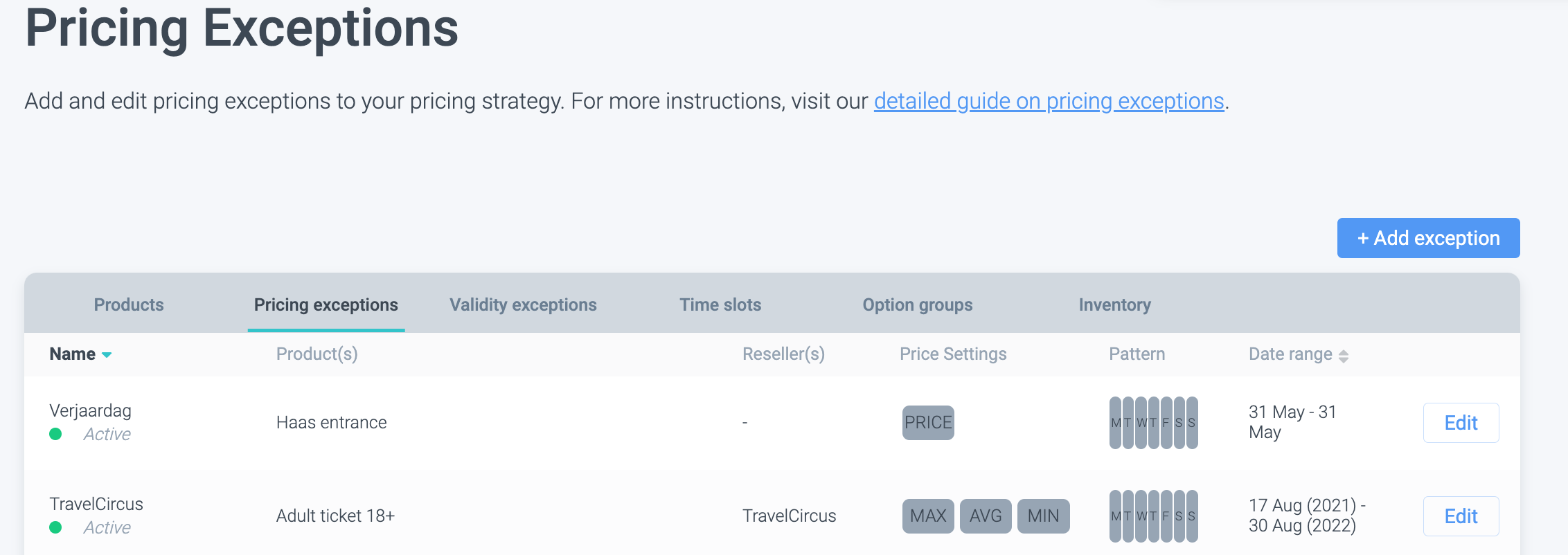Click the Friday pattern pill in TravelCircus row
The image size is (1568, 555).
pyautogui.click(x=1166, y=516)
